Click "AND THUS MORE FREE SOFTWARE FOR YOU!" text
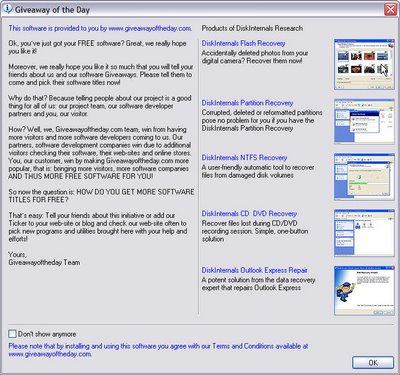The height and width of the screenshot is (375, 400). pyautogui.click(x=81, y=176)
